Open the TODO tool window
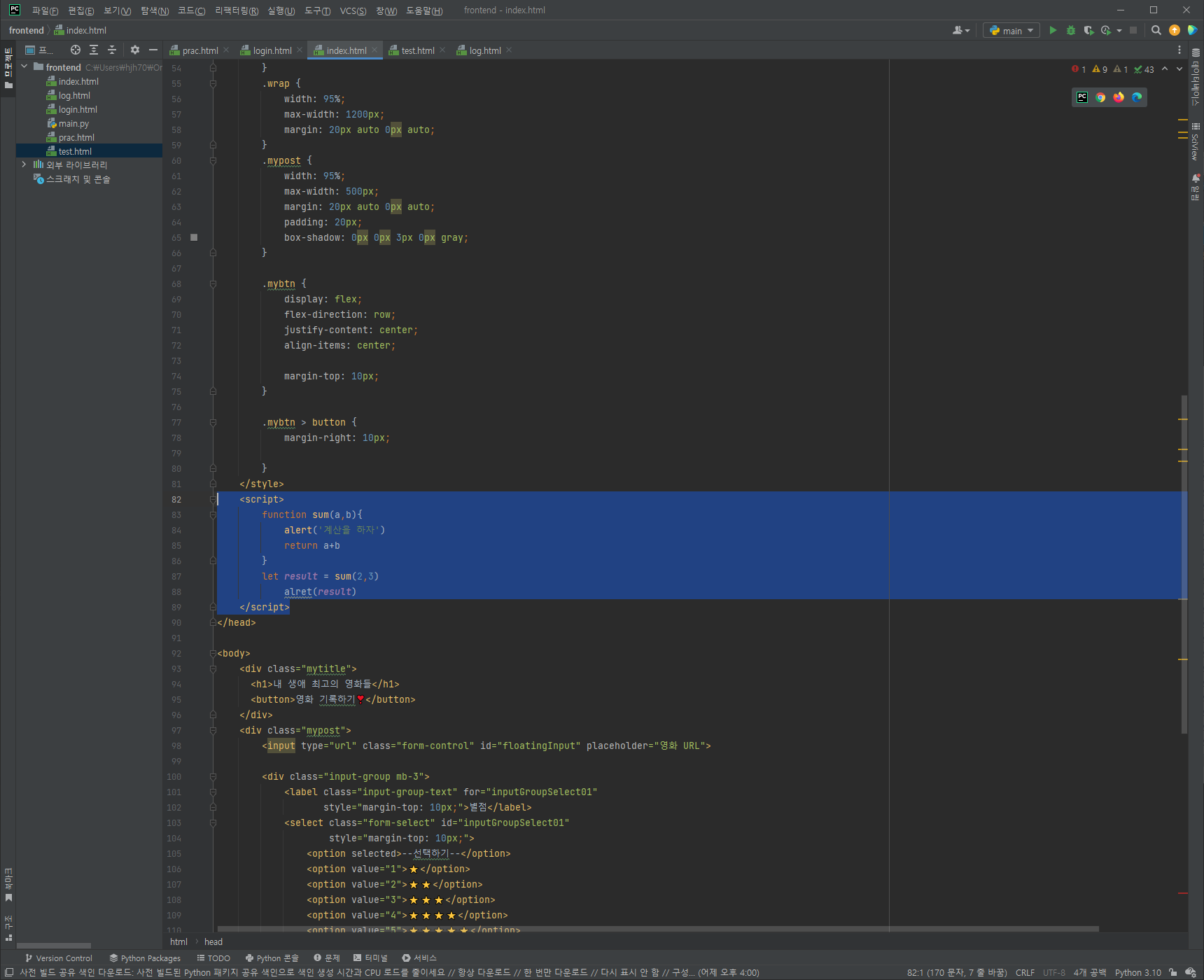The width and height of the screenshot is (1204, 980). point(213,958)
